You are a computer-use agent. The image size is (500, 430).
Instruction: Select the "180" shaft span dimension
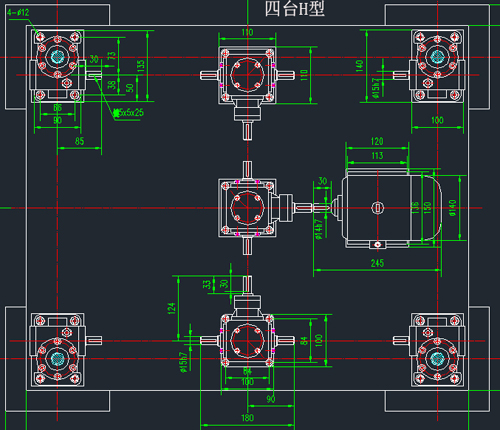pos(247,418)
